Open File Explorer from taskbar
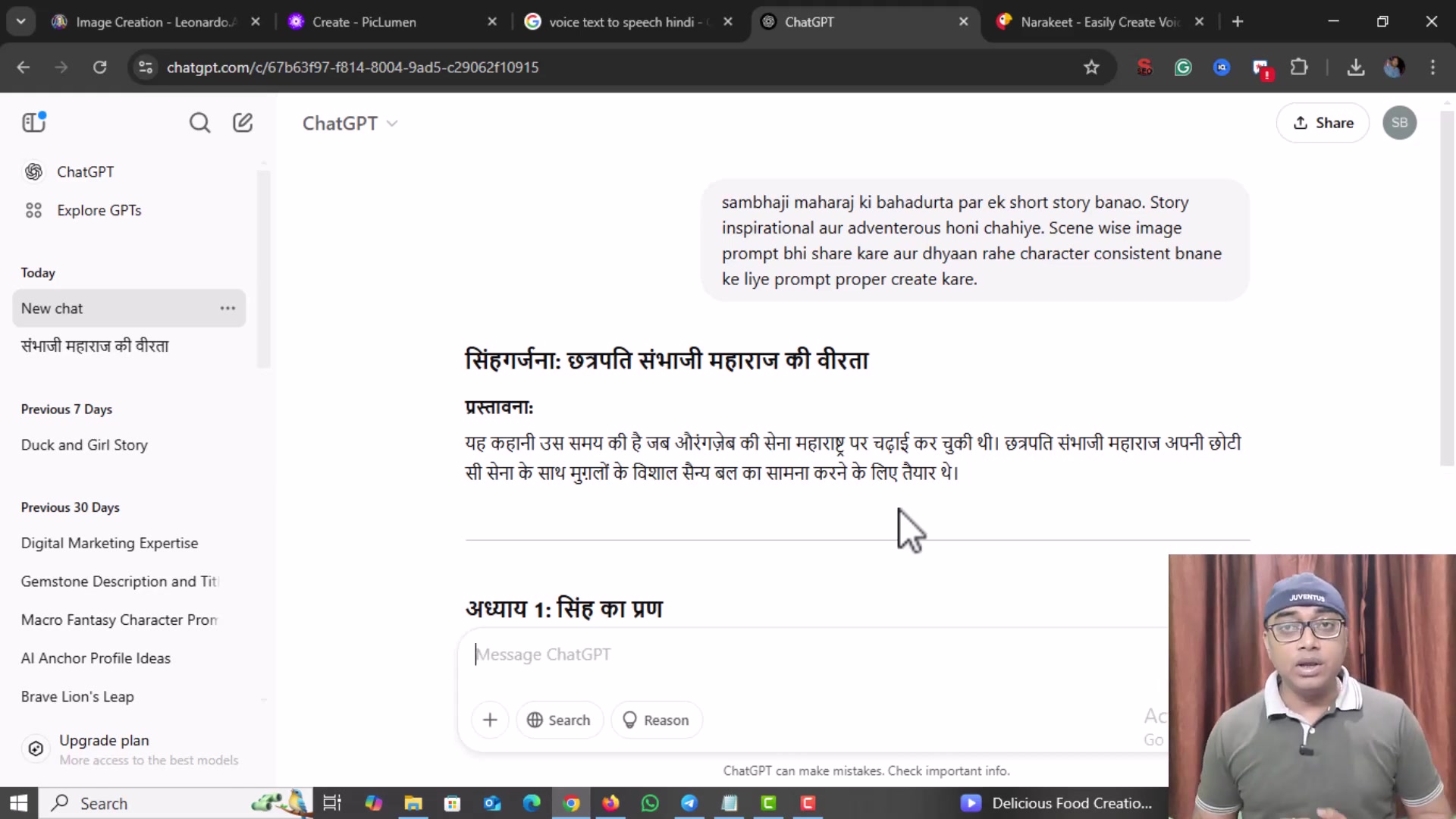Screen dimensions: 1456x819 (413, 803)
